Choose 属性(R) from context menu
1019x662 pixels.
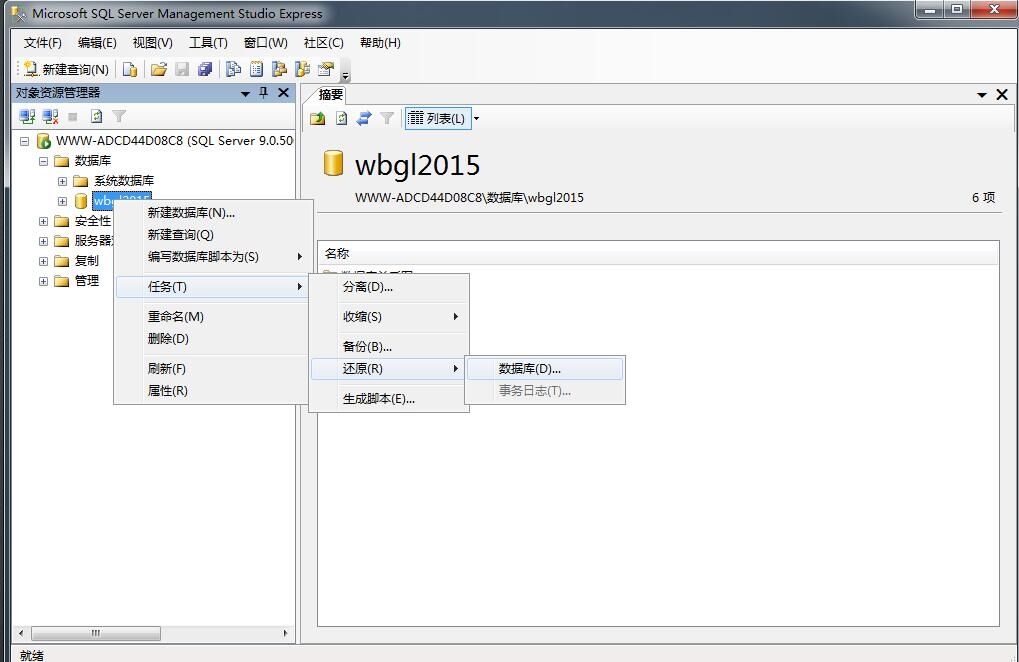[x=212, y=390]
